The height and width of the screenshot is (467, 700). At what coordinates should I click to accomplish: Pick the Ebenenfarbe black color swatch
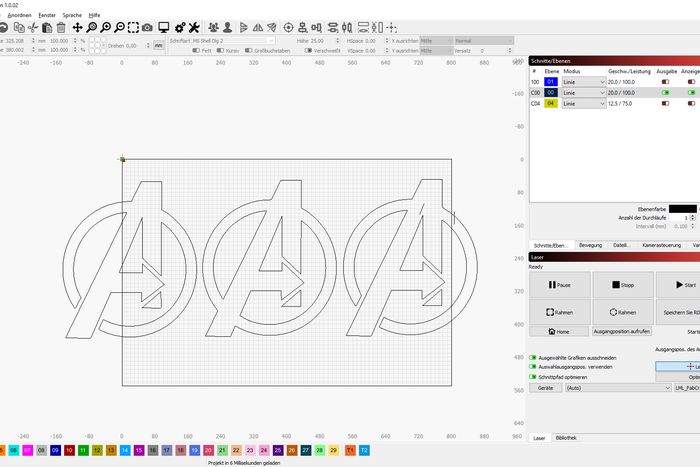(683, 209)
